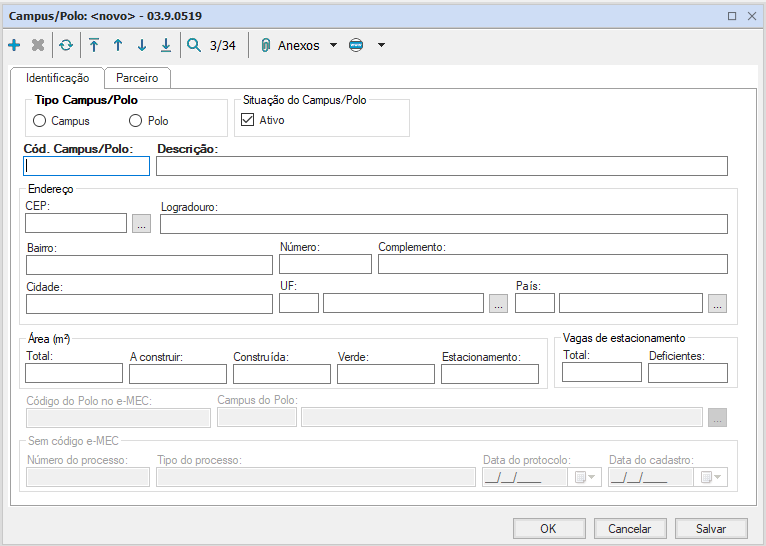
Task: Click the add new record plus icon
Action: click(x=14, y=45)
